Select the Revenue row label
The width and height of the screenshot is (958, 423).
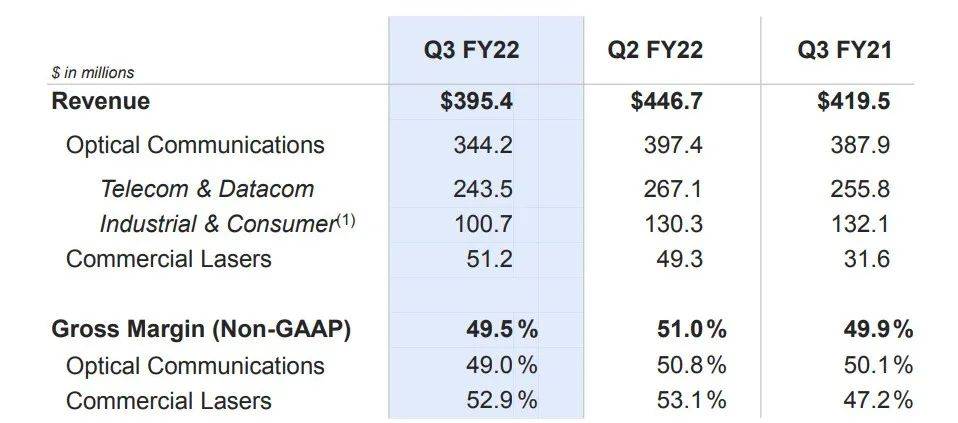pos(101,101)
